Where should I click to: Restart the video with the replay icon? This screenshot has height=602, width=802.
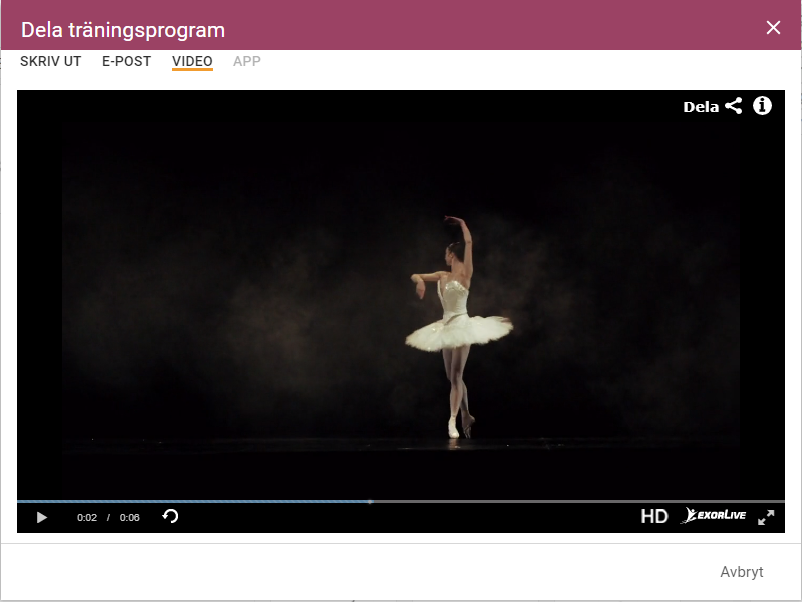(x=170, y=516)
